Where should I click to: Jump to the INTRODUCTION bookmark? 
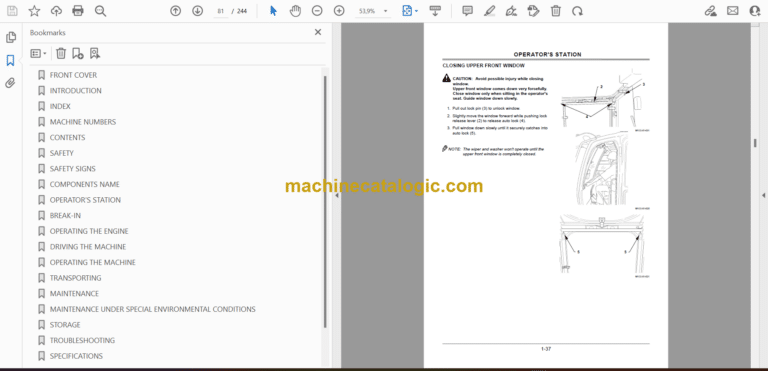pos(76,91)
